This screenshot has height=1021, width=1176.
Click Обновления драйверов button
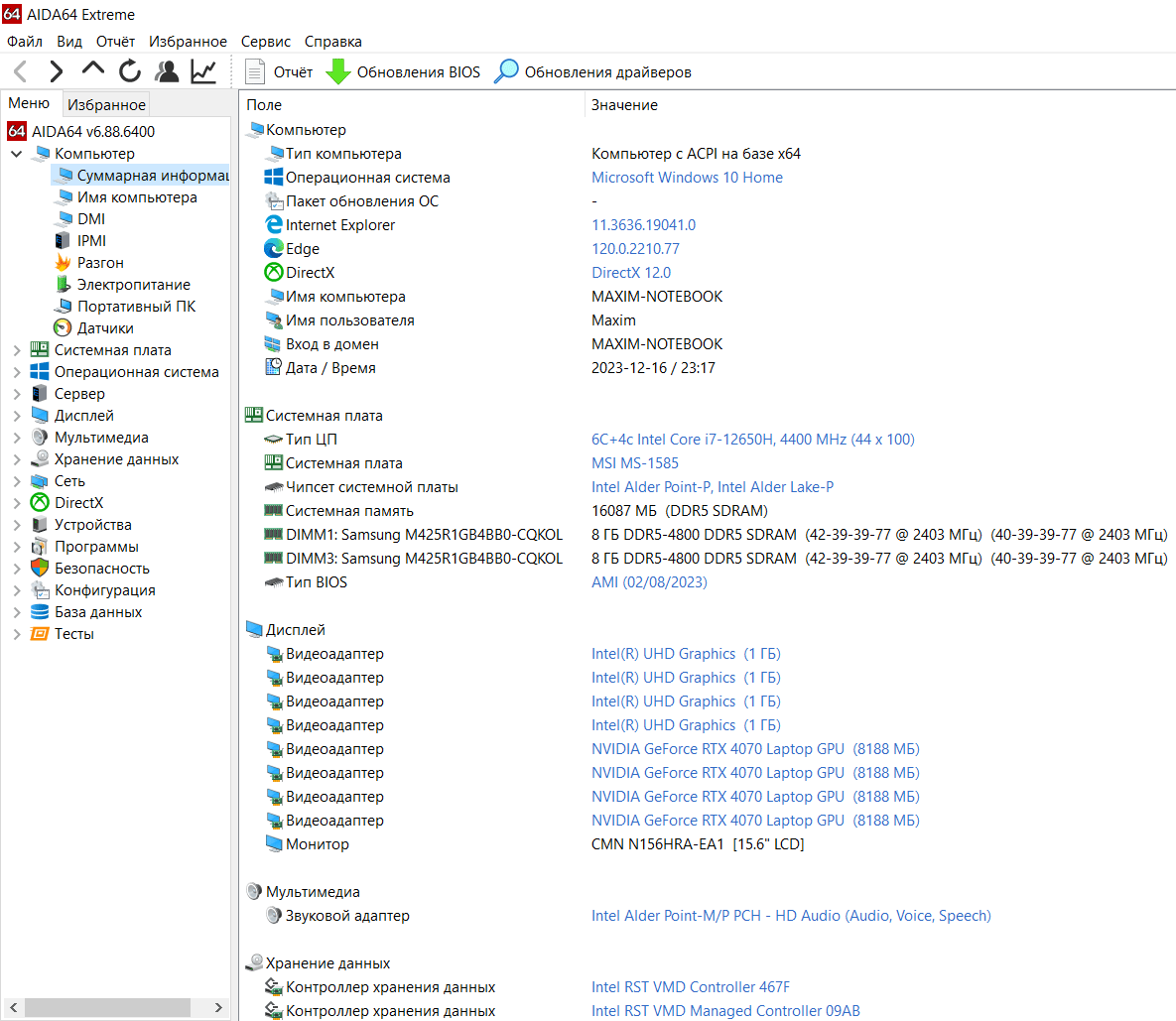point(592,72)
